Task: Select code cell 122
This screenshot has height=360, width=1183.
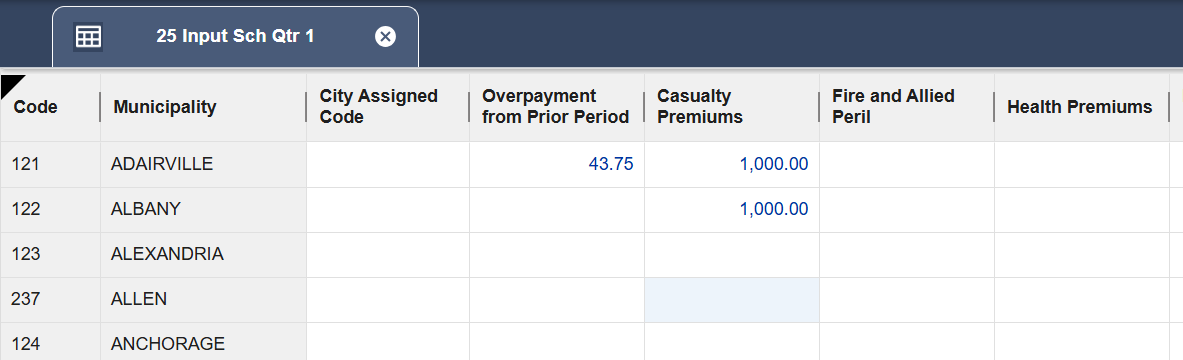Action: [51, 210]
